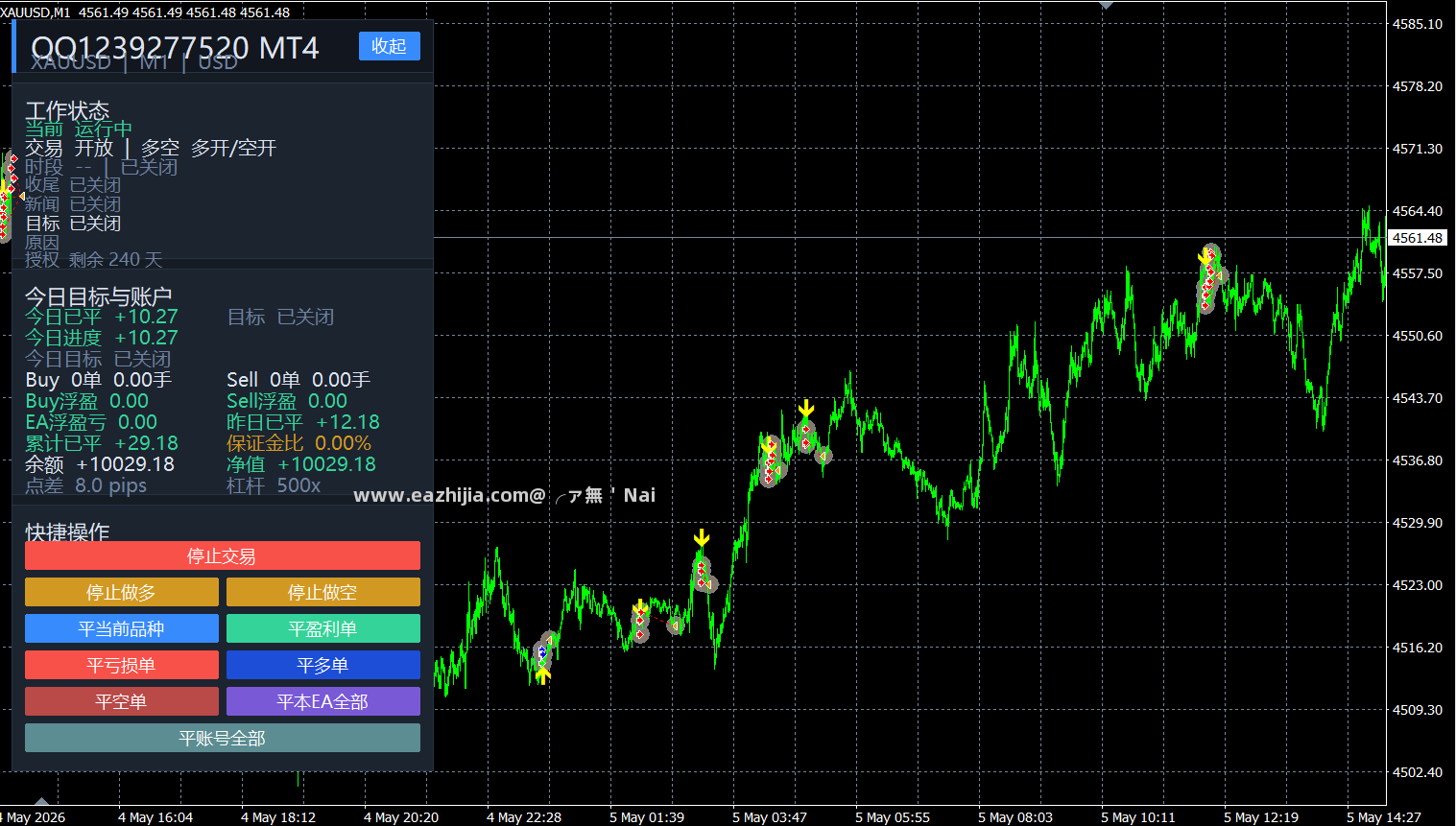The height and width of the screenshot is (826, 1456).
Task: Click the current price label 4561.48
Action: click(1418, 238)
